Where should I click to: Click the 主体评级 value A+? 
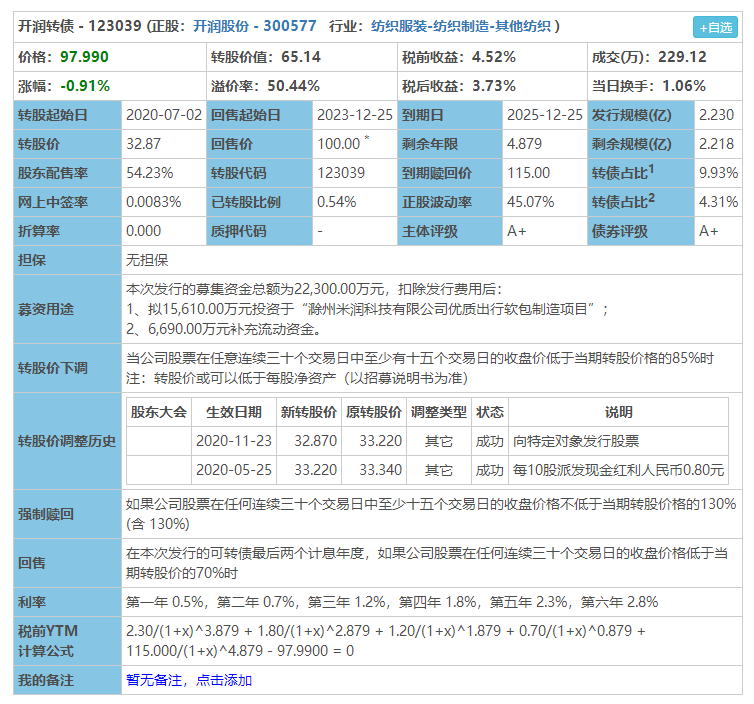click(516, 231)
